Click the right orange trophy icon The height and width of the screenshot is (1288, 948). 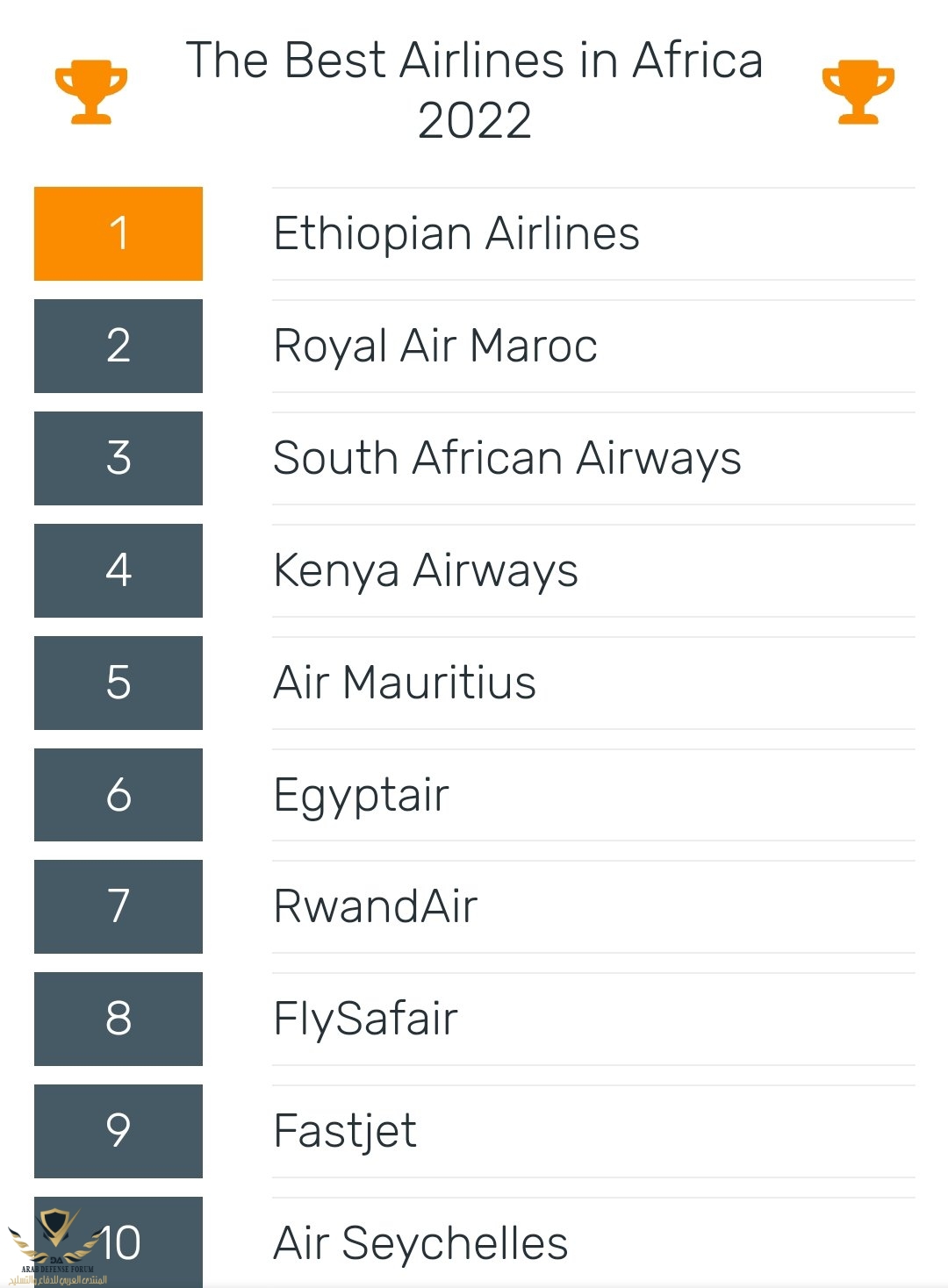[858, 91]
